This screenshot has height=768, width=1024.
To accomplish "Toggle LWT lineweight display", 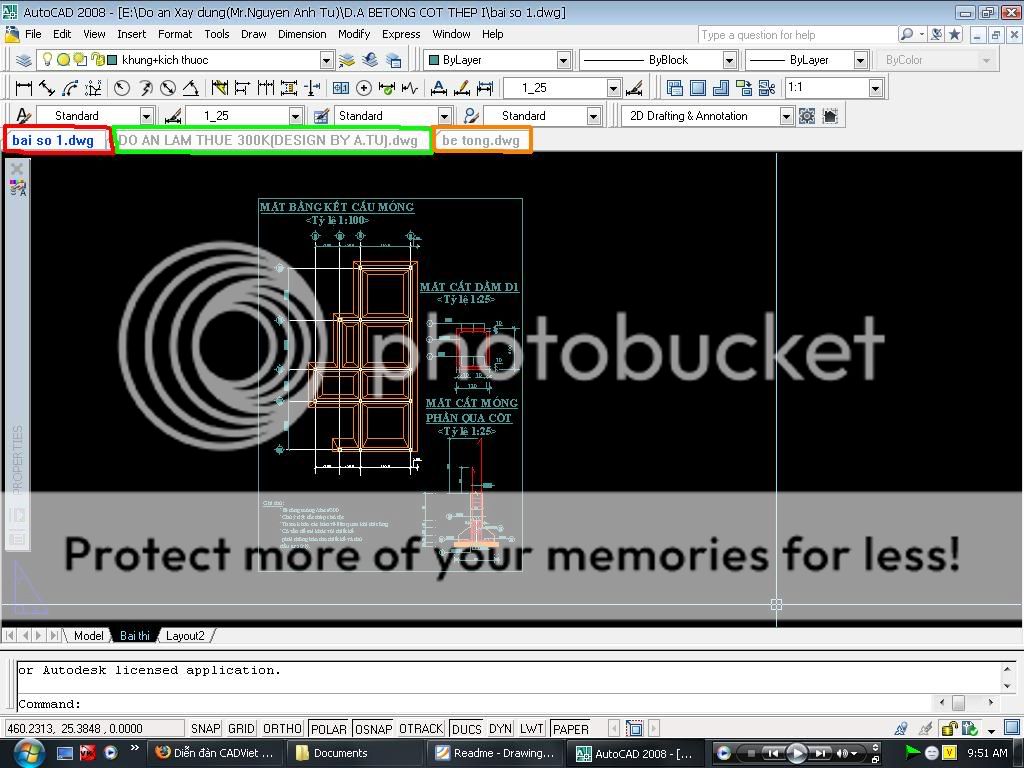I will 532,728.
